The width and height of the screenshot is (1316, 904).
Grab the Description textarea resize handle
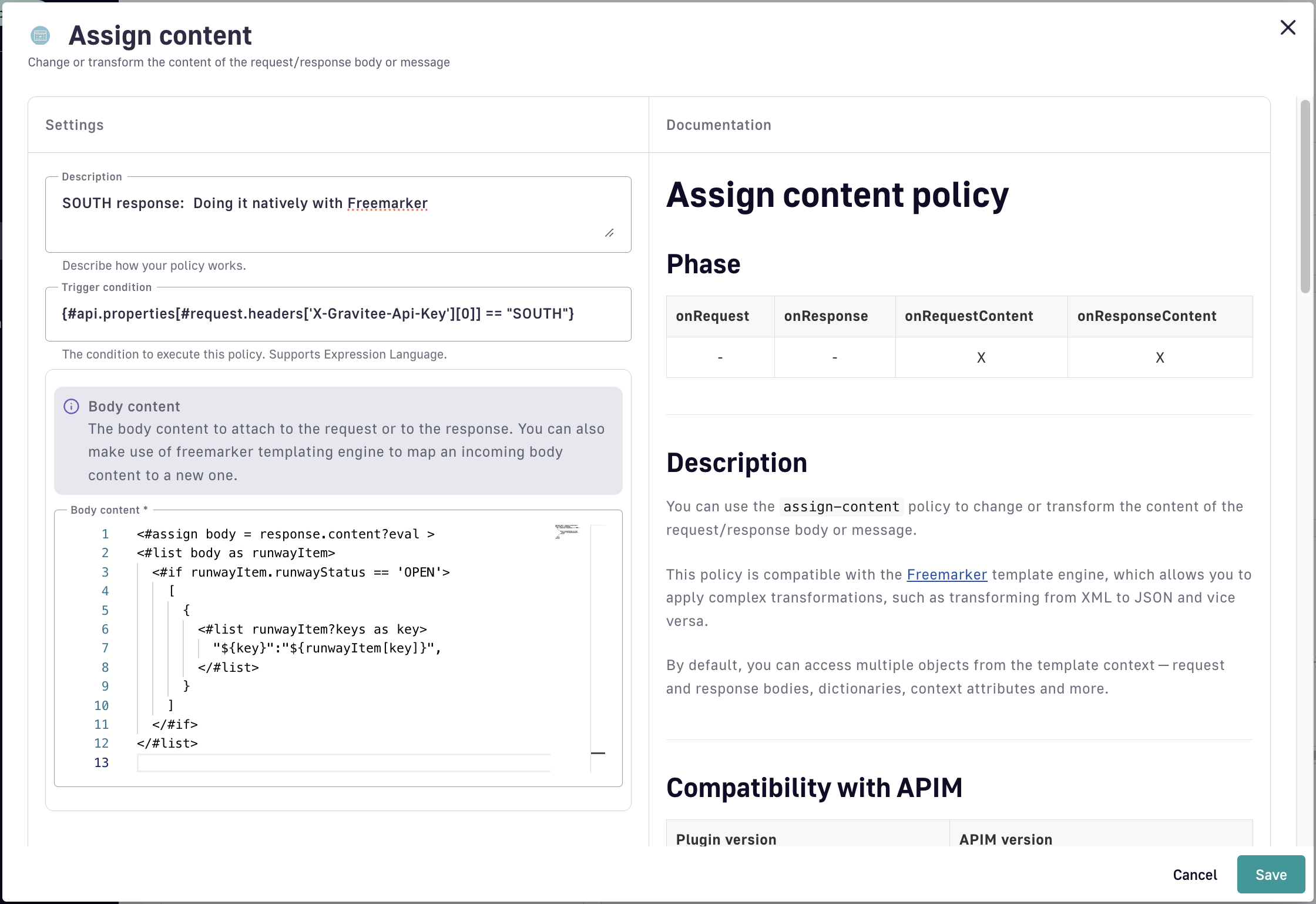point(609,233)
